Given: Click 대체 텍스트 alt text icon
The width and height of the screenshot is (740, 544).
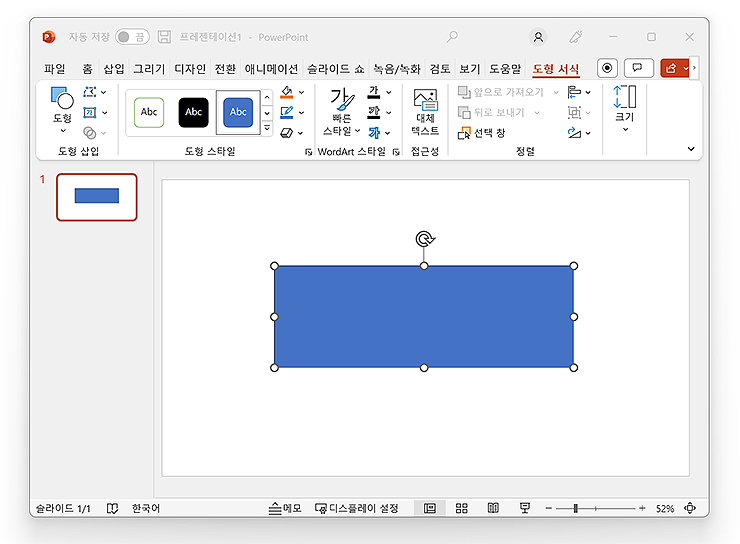Looking at the screenshot, I should (425, 112).
